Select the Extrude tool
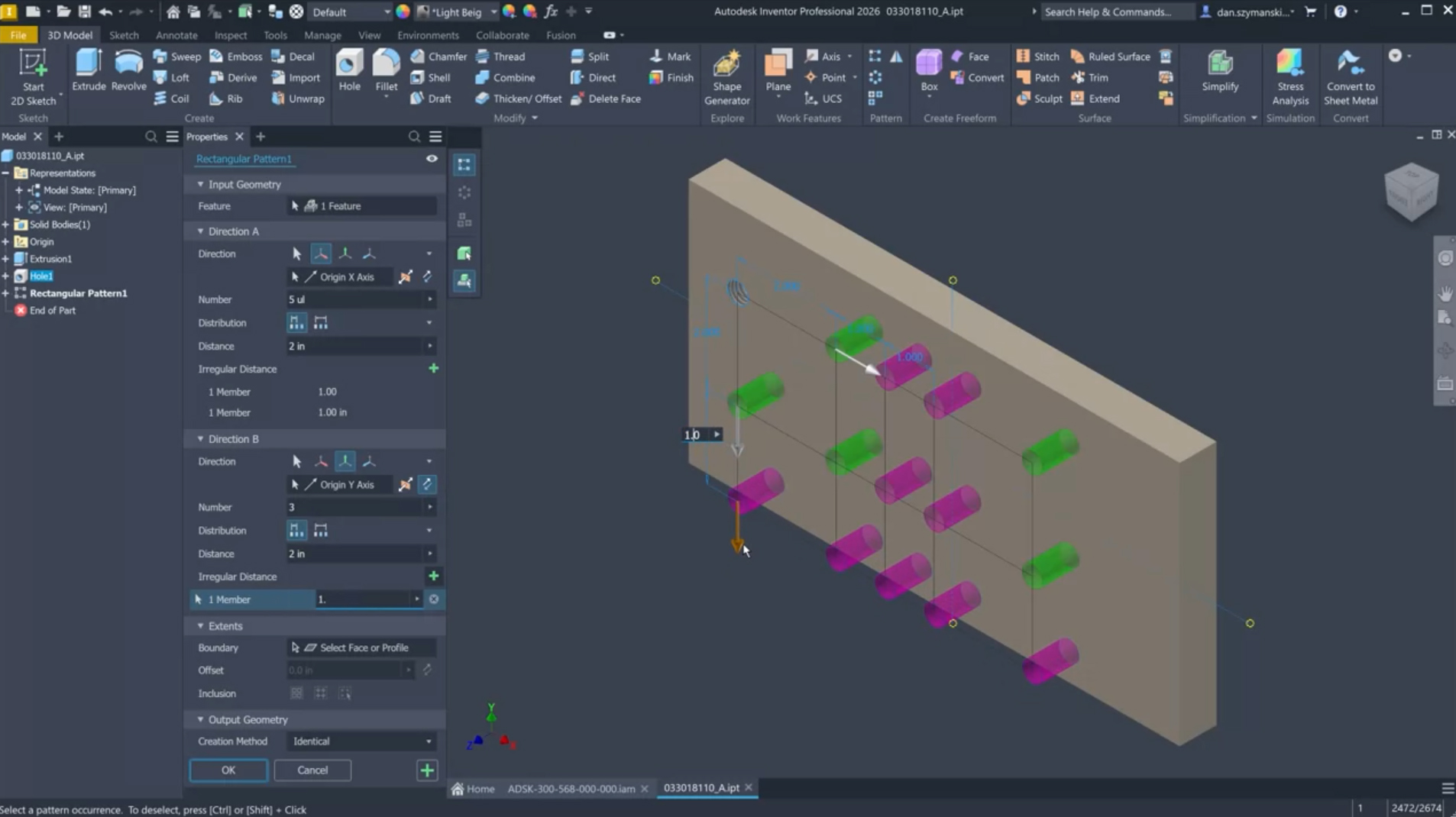Screen dimensions: 1456x817 coord(89,70)
